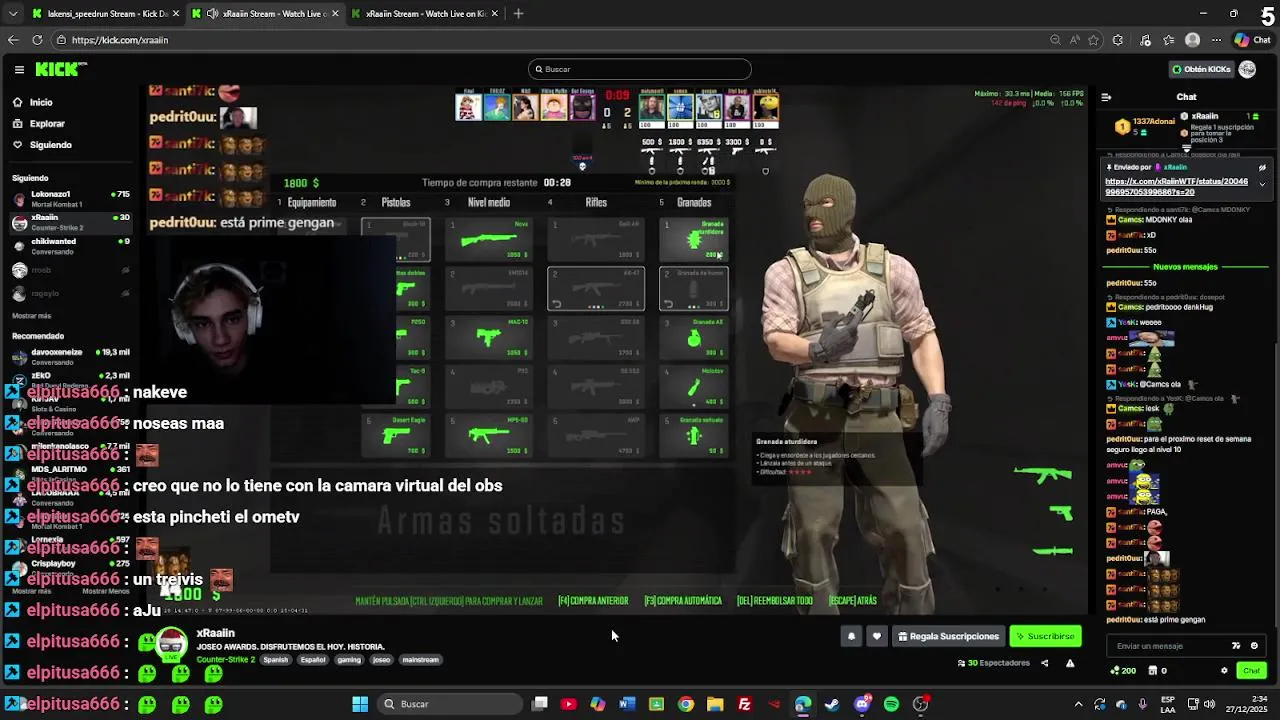Open browser extensions icon
This screenshot has height=720, width=1280.
pyautogui.click(x=1118, y=40)
